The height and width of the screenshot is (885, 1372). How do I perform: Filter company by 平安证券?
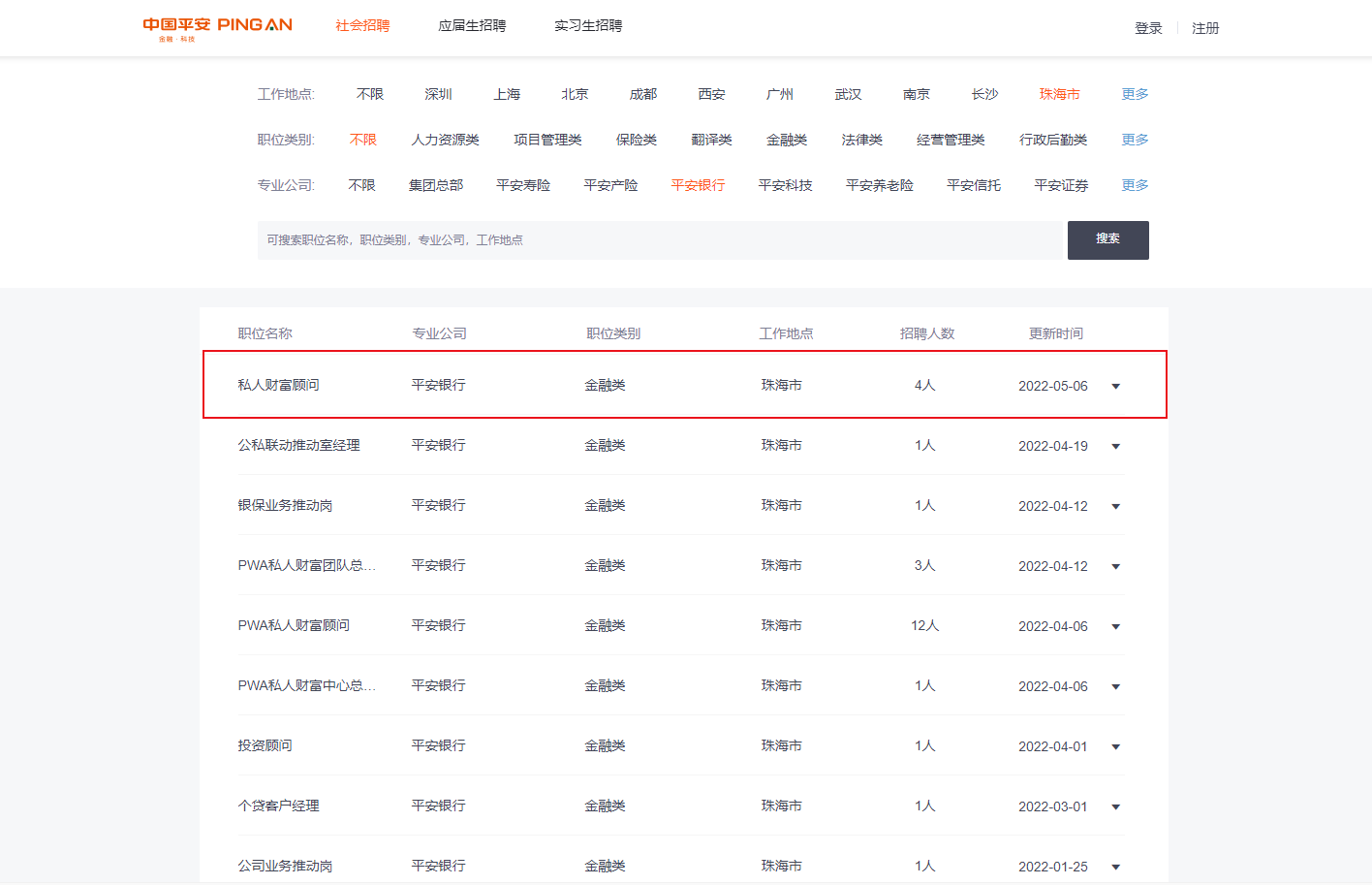point(1061,185)
